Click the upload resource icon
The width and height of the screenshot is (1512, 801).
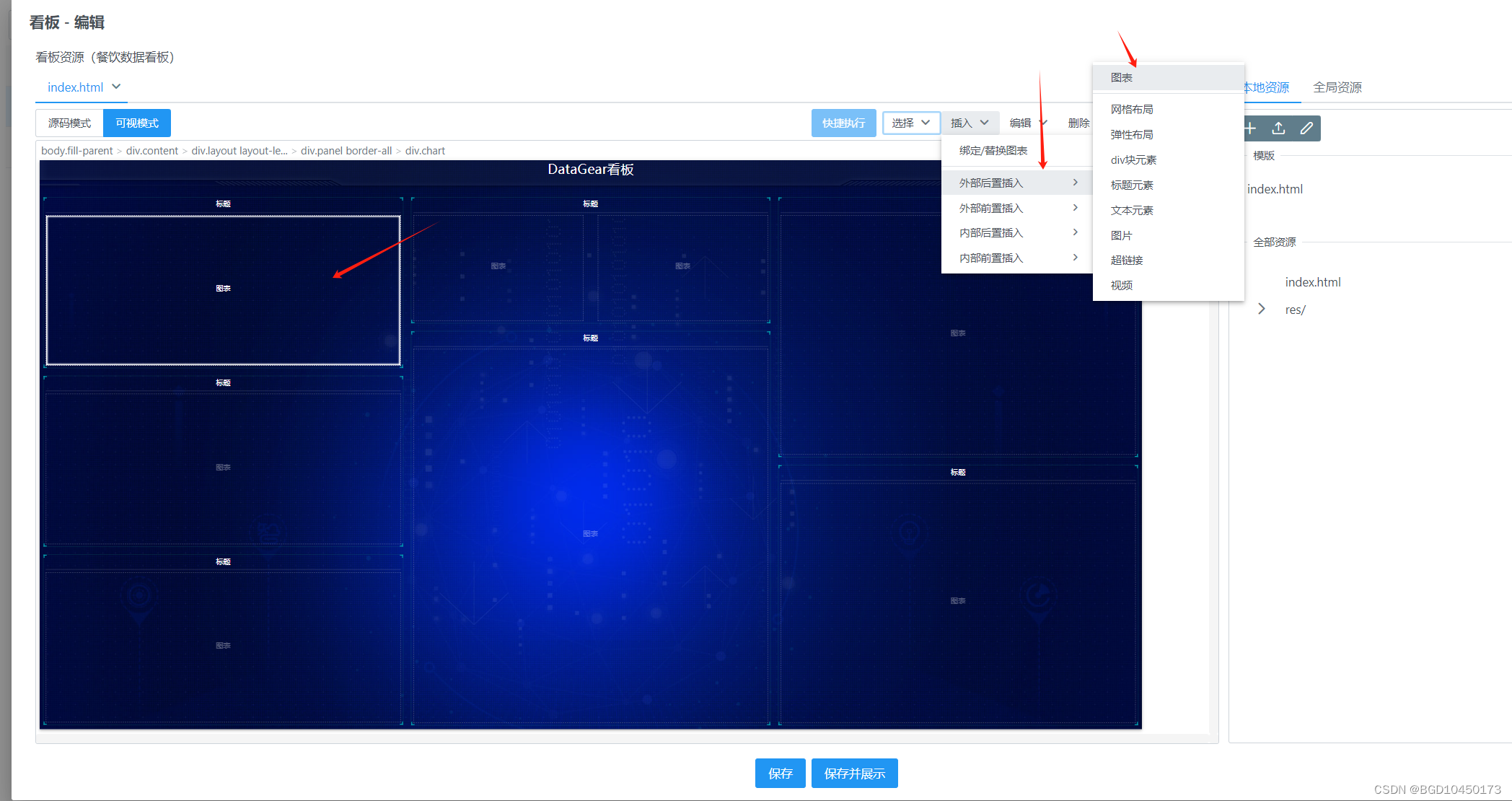tap(1278, 128)
